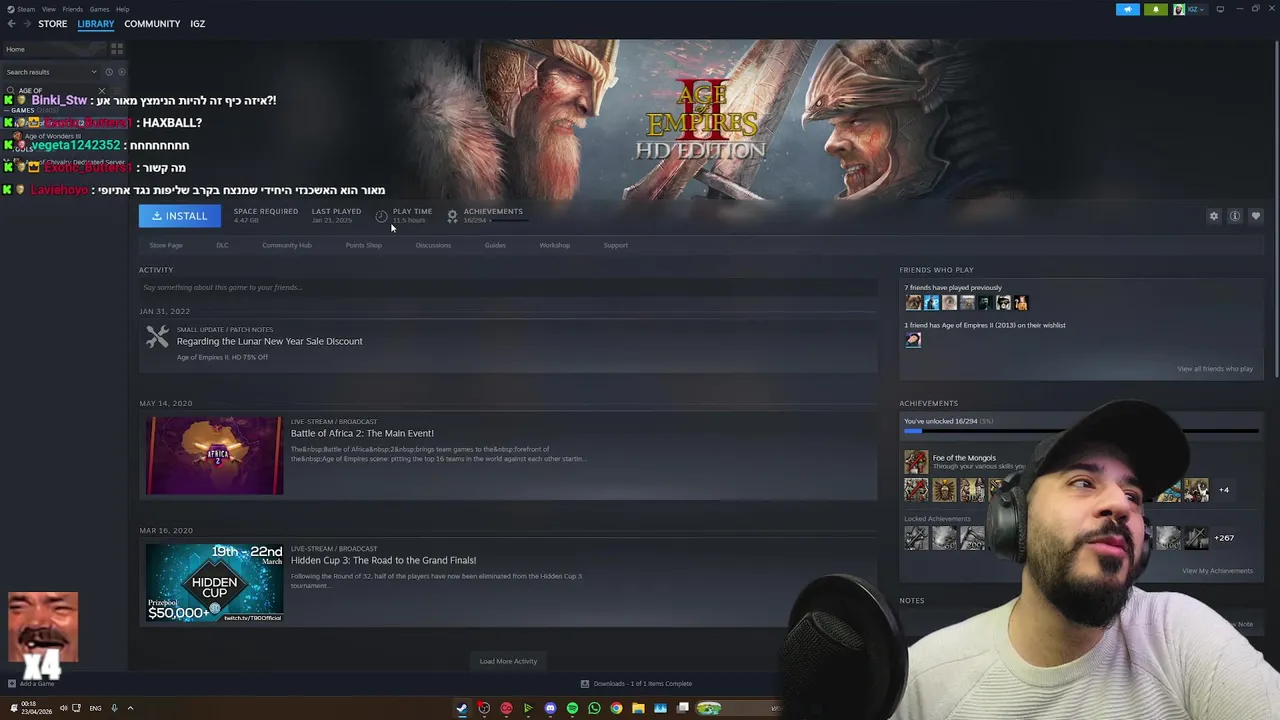This screenshot has height=720, width=1280.
Task: Open Hidden Cup 3: Road to Grand Finals
Action: click(x=383, y=560)
